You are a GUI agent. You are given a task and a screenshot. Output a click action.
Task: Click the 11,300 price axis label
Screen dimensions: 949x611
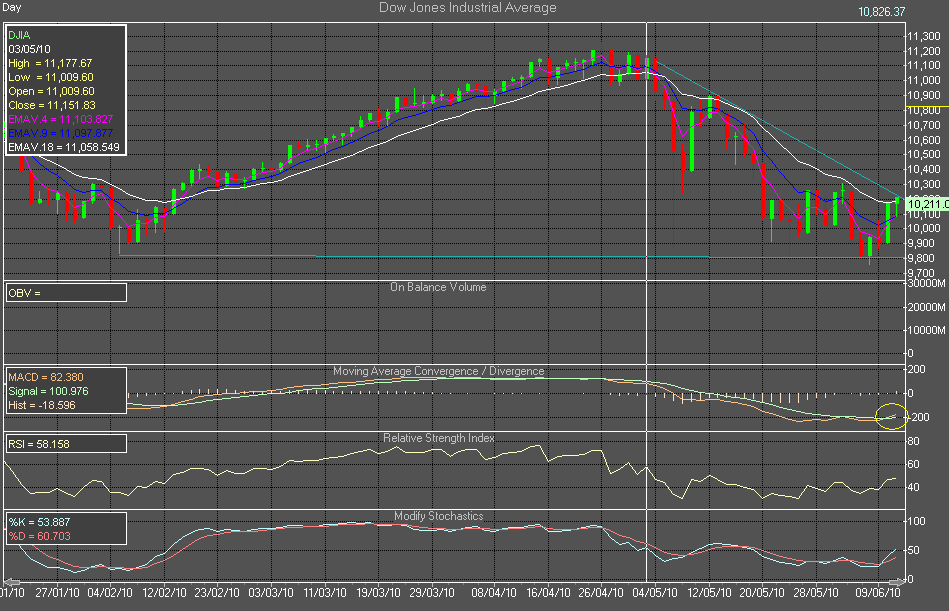tap(924, 36)
